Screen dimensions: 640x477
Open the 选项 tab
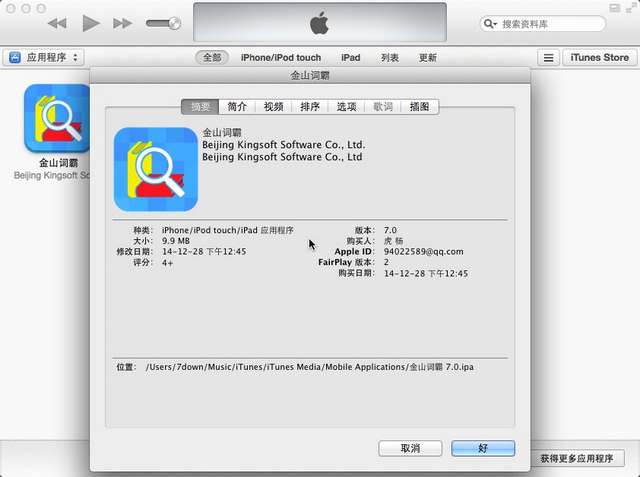tap(346, 107)
